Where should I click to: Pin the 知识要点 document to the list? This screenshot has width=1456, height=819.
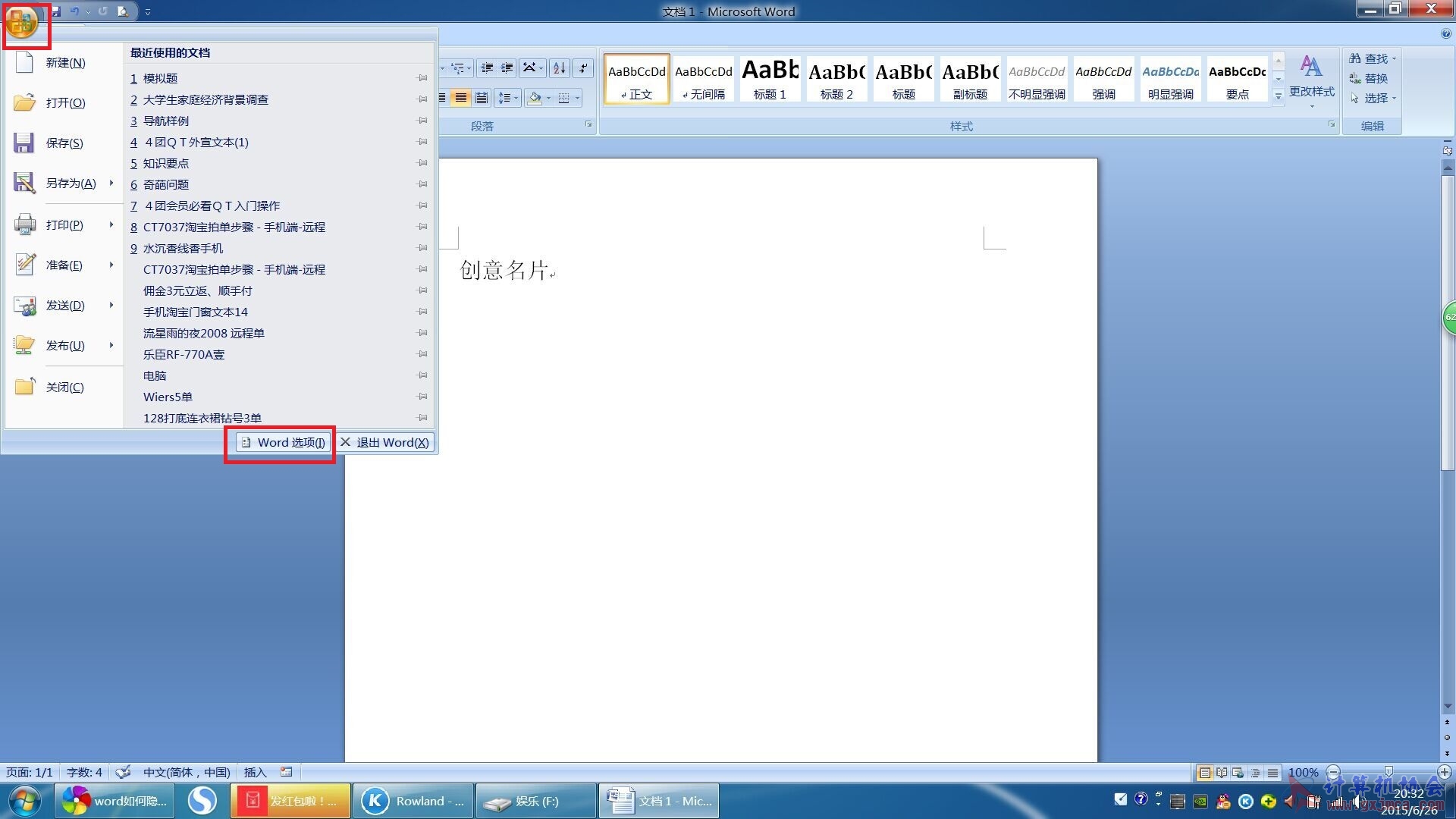coord(422,164)
